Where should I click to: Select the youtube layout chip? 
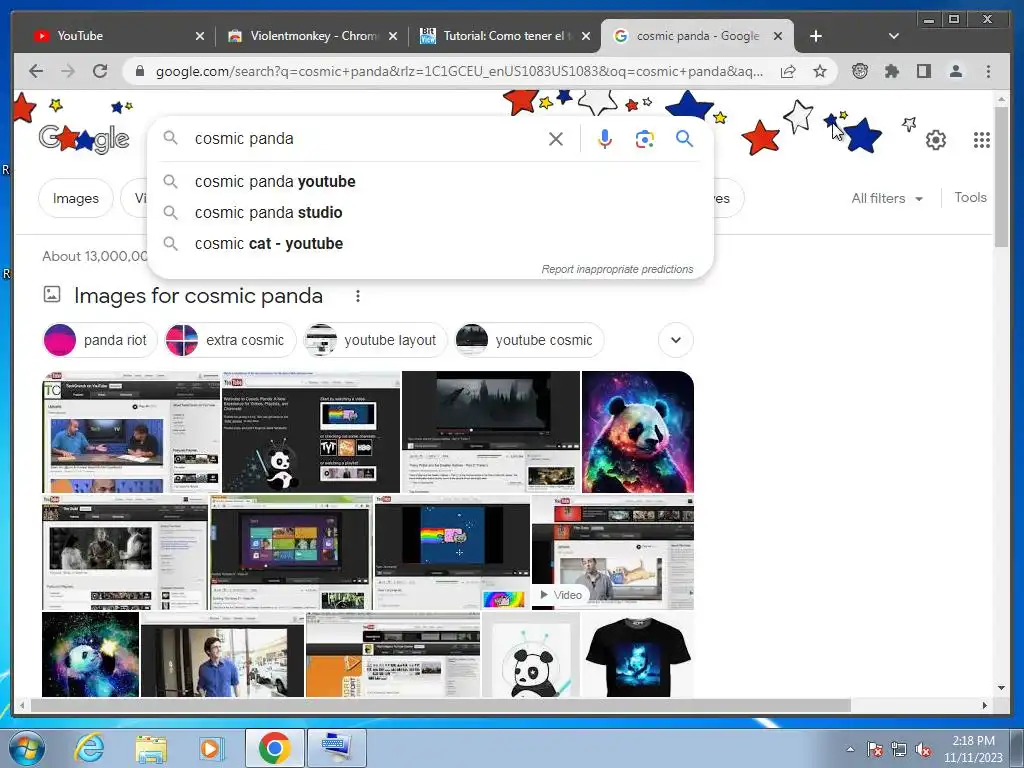[375, 340]
